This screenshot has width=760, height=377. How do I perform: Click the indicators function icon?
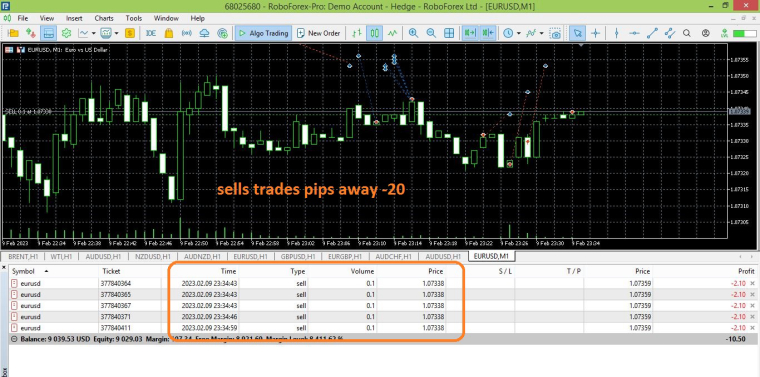tap(531, 33)
